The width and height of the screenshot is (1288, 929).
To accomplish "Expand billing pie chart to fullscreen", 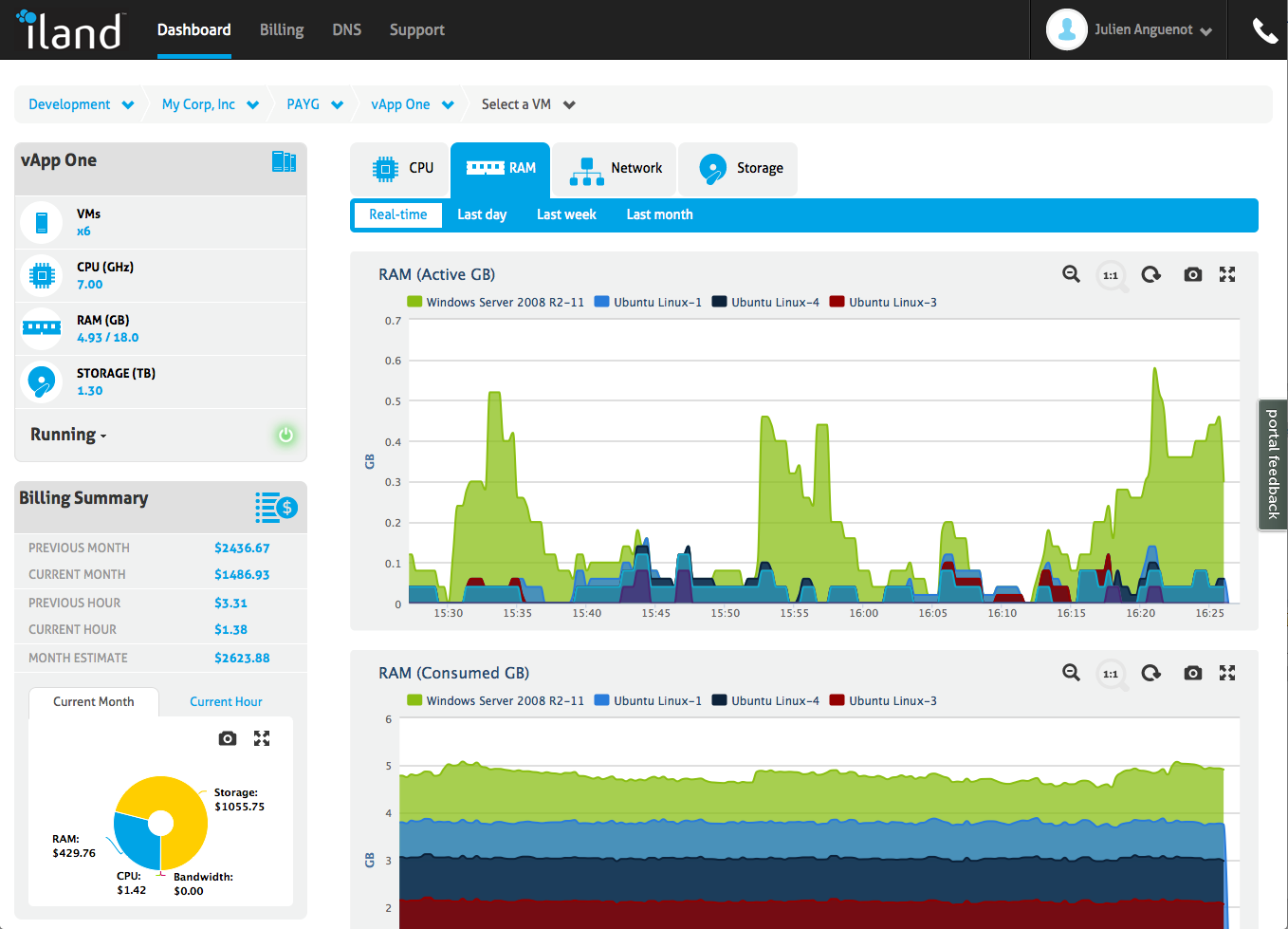I will point(262,738).
